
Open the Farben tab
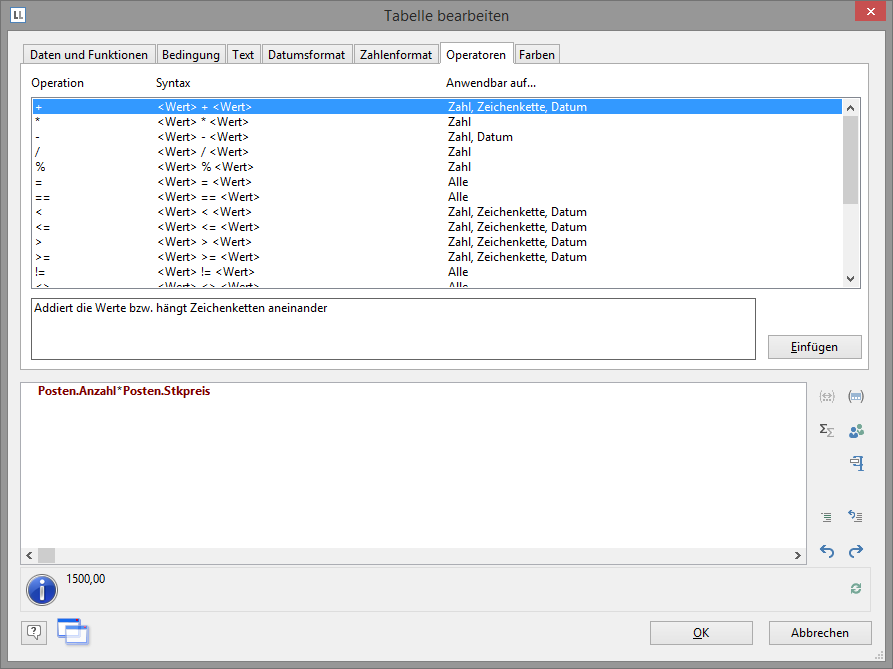(x=537, y=55)
